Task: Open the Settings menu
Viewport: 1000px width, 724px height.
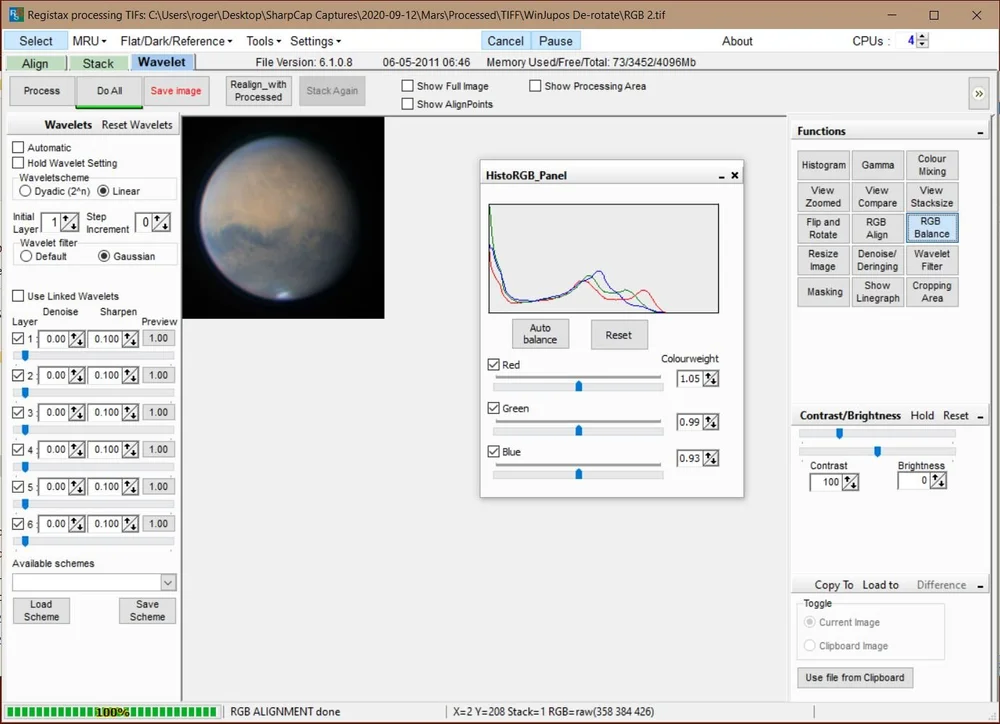Action: 315,41
